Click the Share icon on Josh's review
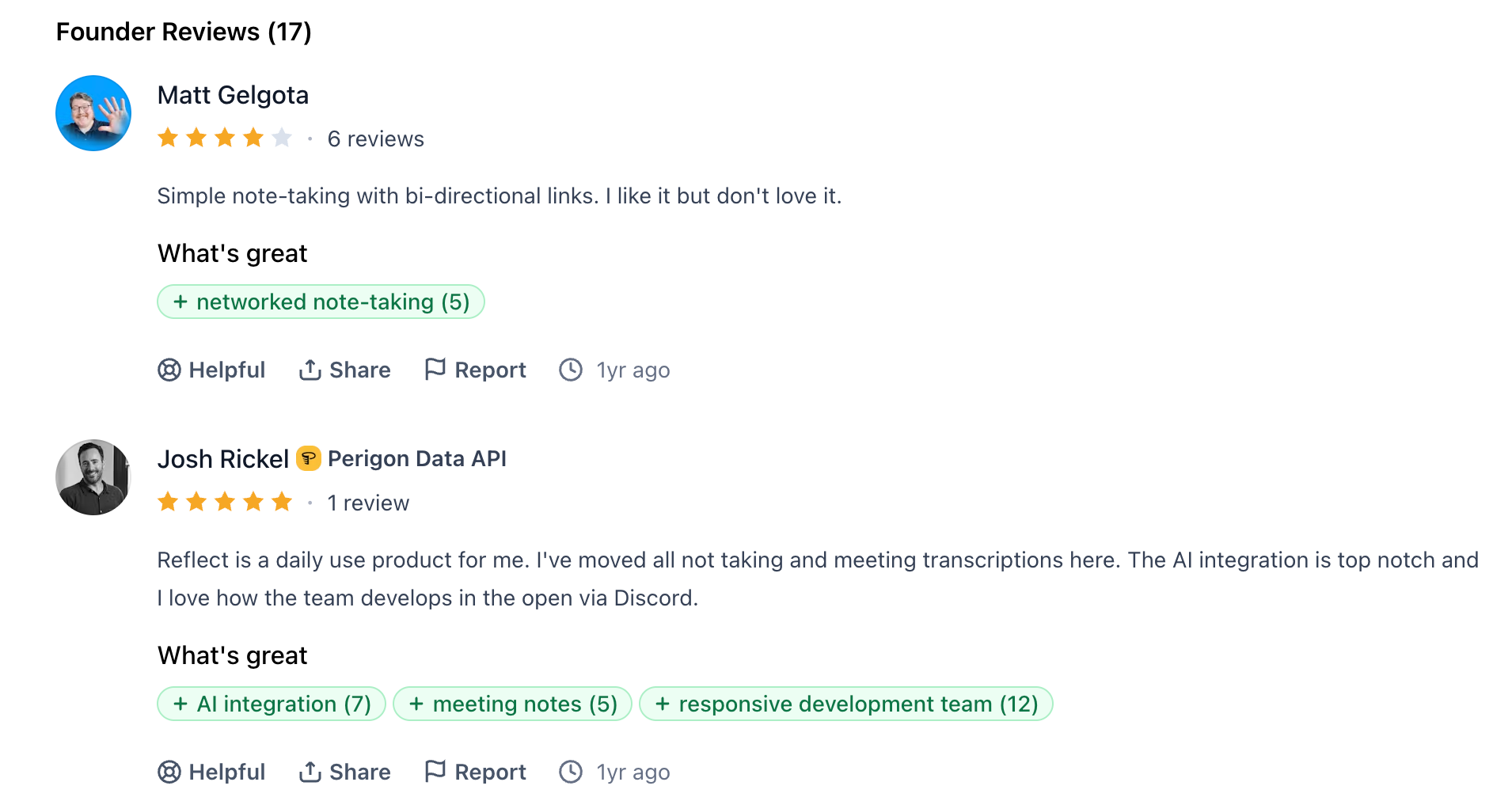Image resolution: width=1512 pixels, height=801 pixels. tap(310, 772)
